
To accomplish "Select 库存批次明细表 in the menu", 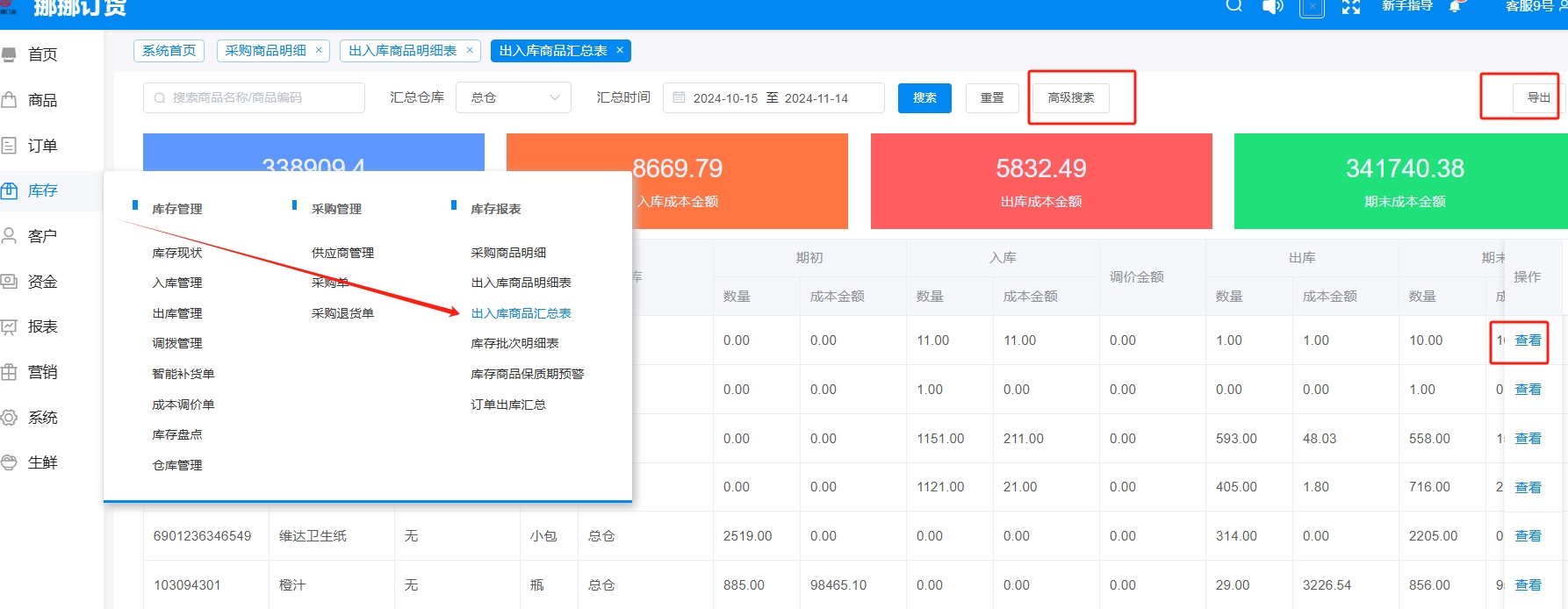I will point(514,343).
